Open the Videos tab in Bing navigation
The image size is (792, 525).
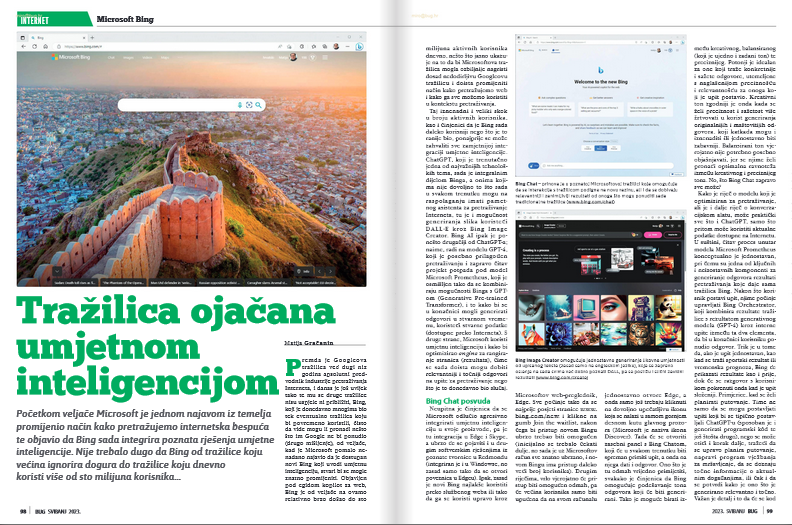point(147,58)
